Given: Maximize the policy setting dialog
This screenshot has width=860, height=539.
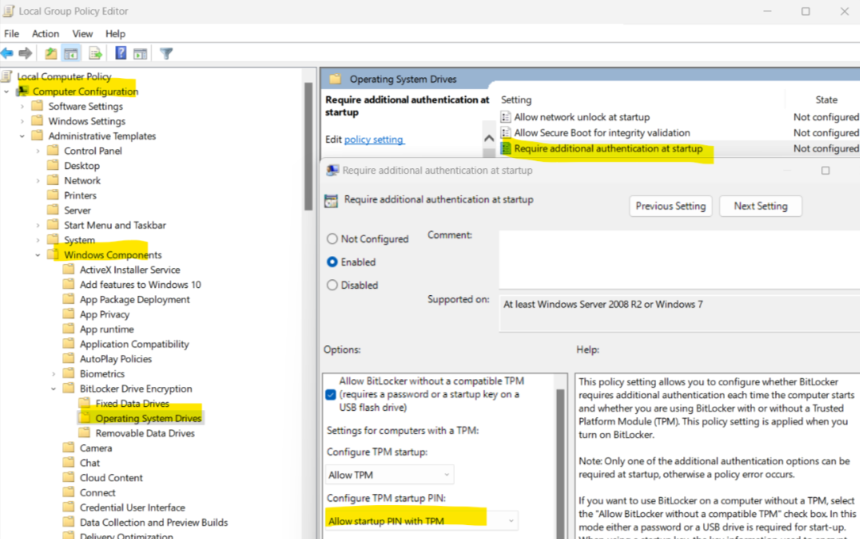Looking at the screenshot, I should tap(825, 171).
